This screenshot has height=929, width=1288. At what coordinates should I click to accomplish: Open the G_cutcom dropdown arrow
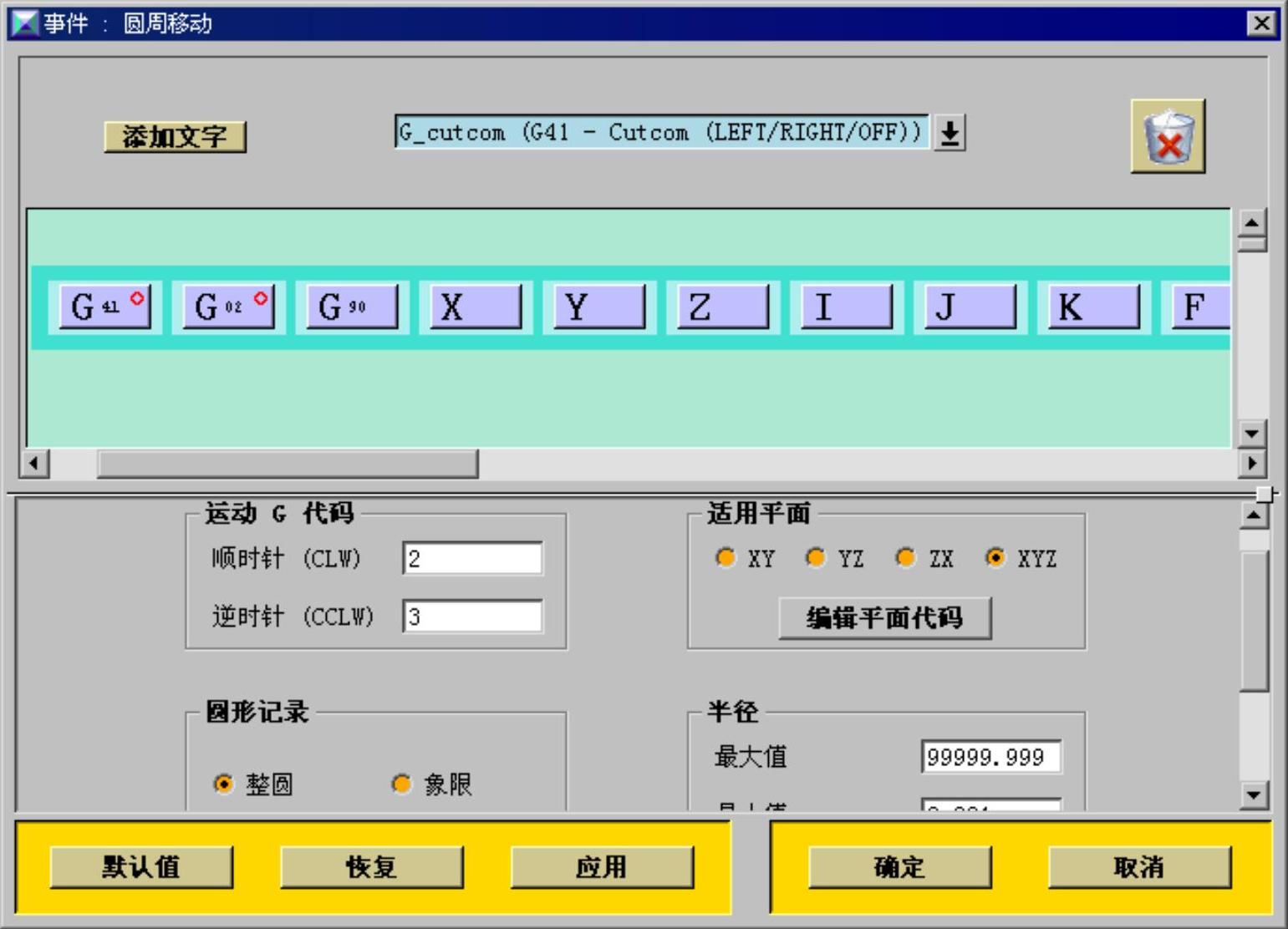(949, 133)
